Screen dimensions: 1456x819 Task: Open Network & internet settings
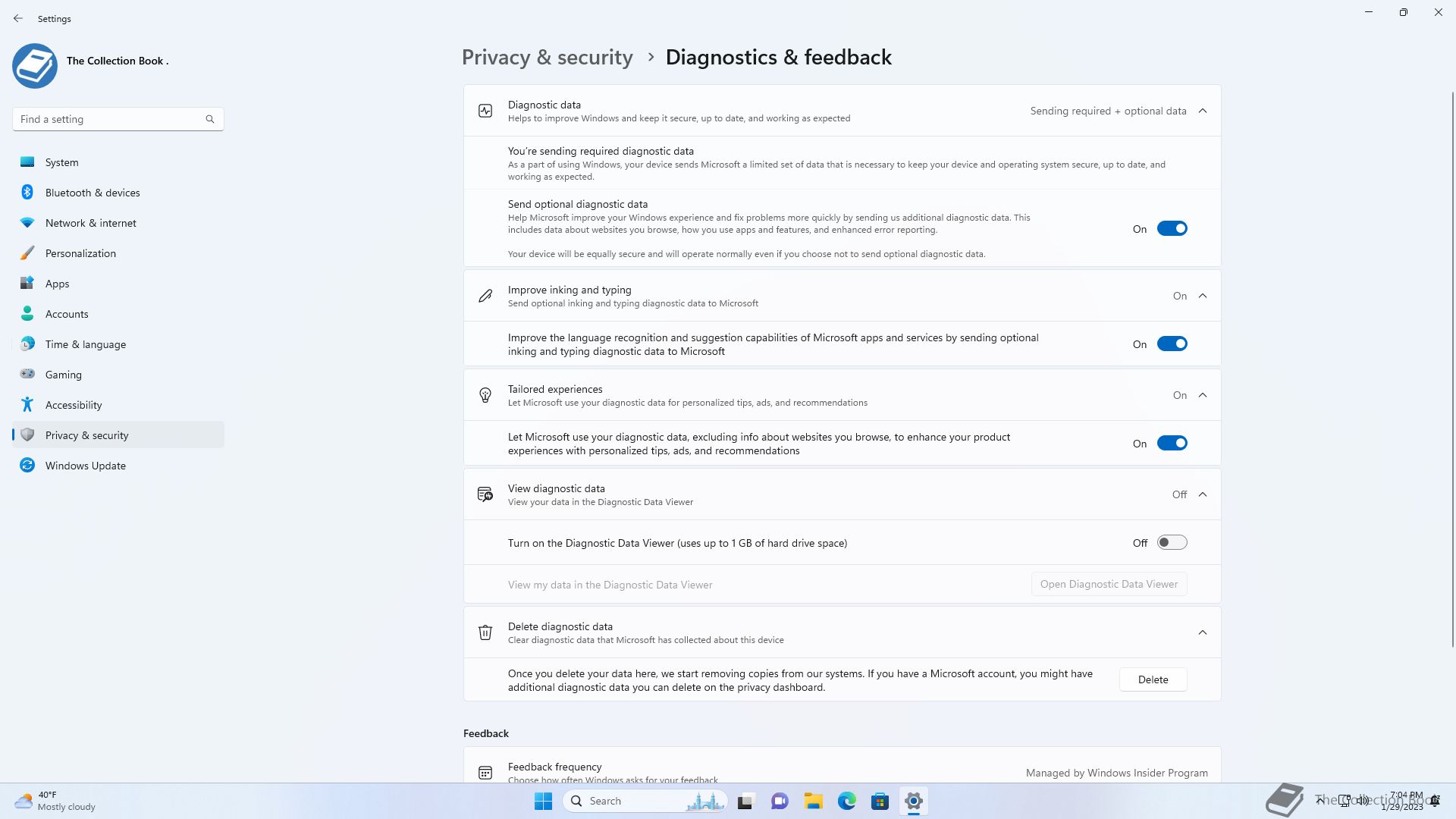[x=118, y=223]
